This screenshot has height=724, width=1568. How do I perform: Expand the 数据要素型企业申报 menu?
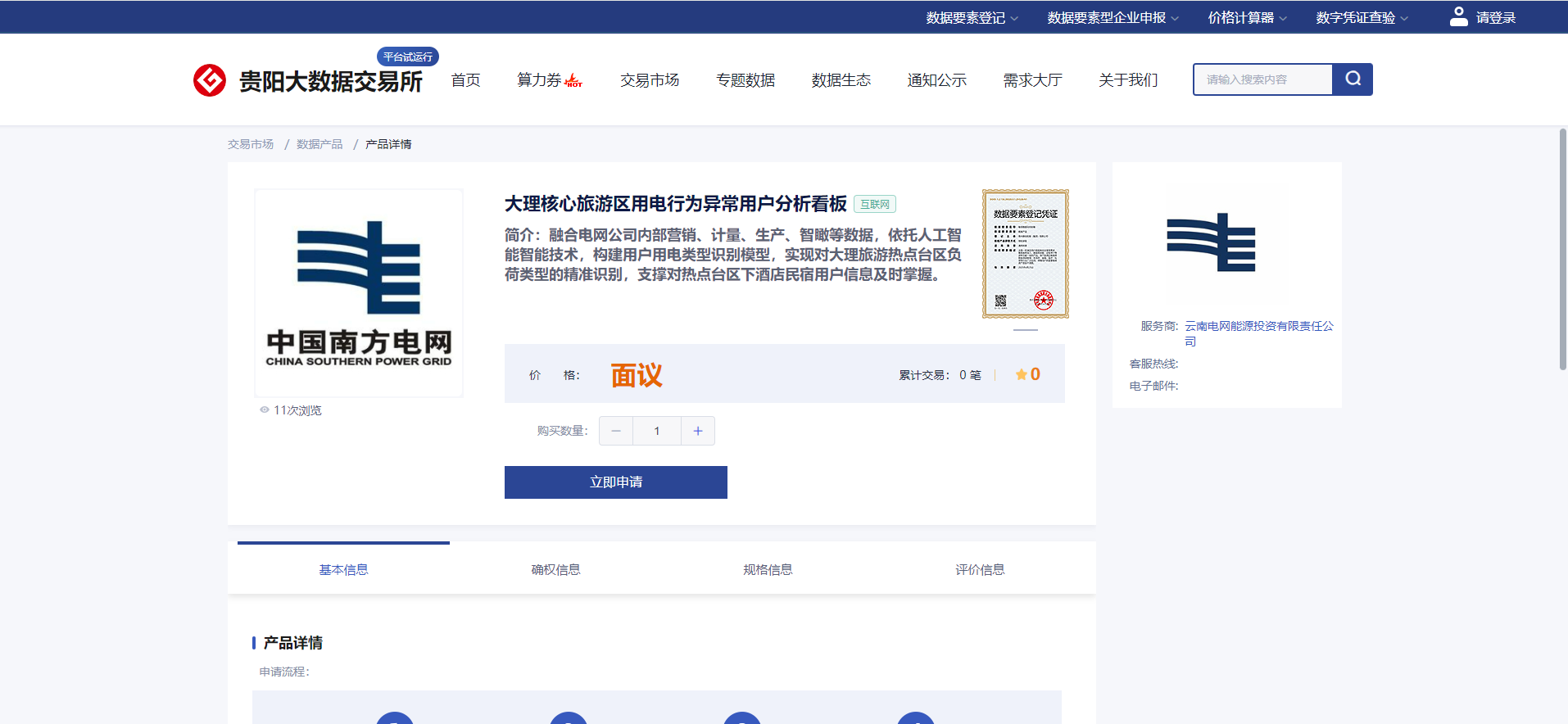pos(1113,17)
